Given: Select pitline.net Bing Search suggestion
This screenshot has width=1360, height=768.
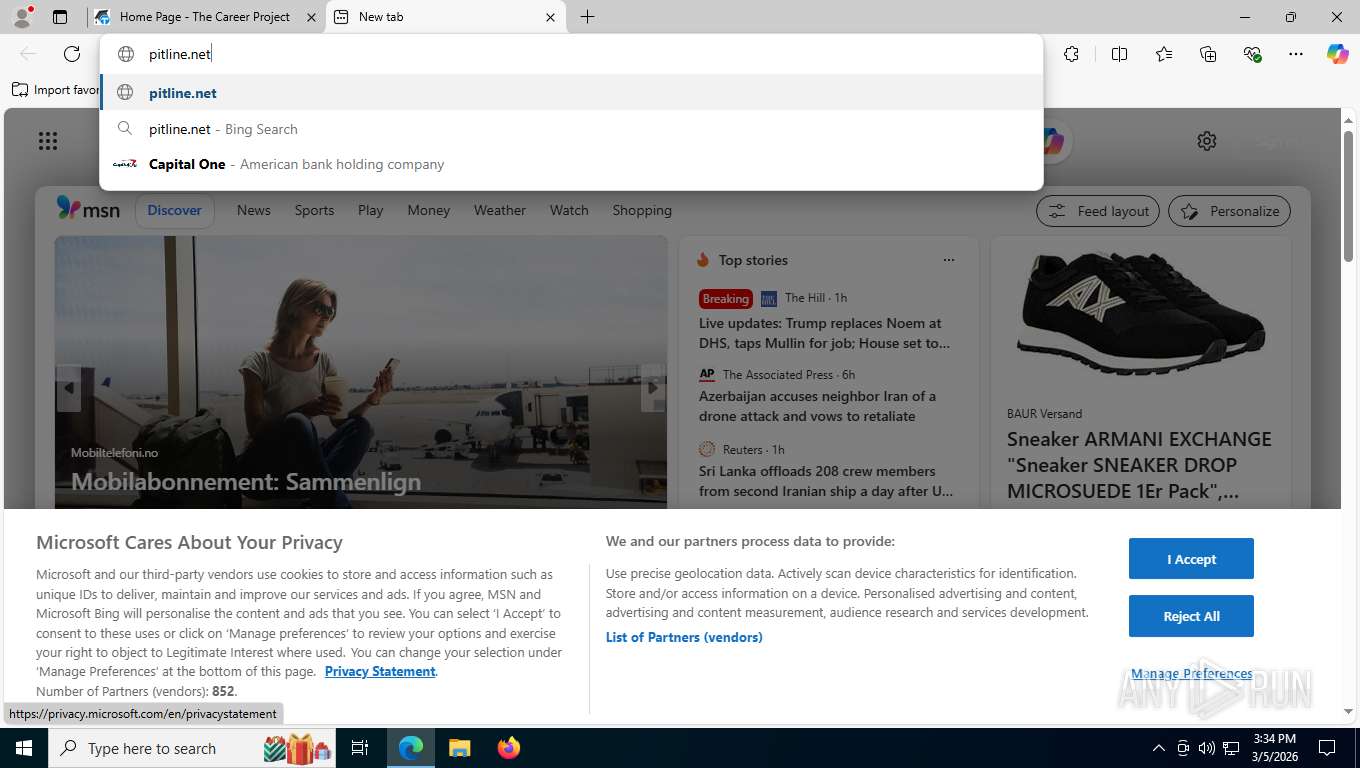Looking at the screenshot, I should (571, 129).
